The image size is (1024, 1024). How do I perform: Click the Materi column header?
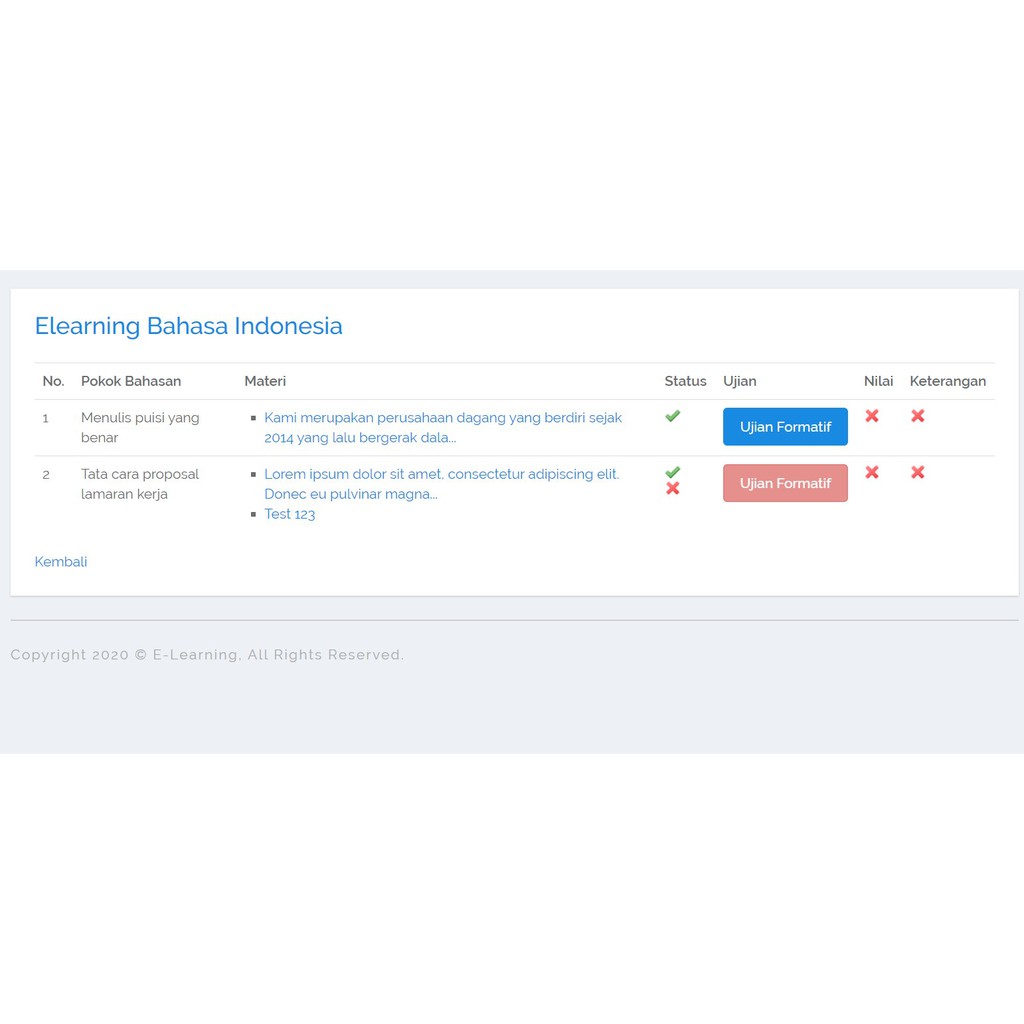pyautogui.click(x=265, y=381)
